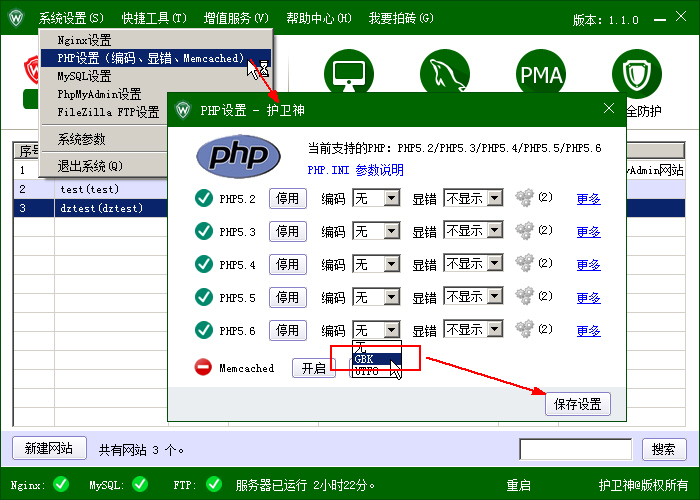Click the gear icon for PHP5.2
The width and height of the screenshot is (700, 500).
click(x=525, y=198)
